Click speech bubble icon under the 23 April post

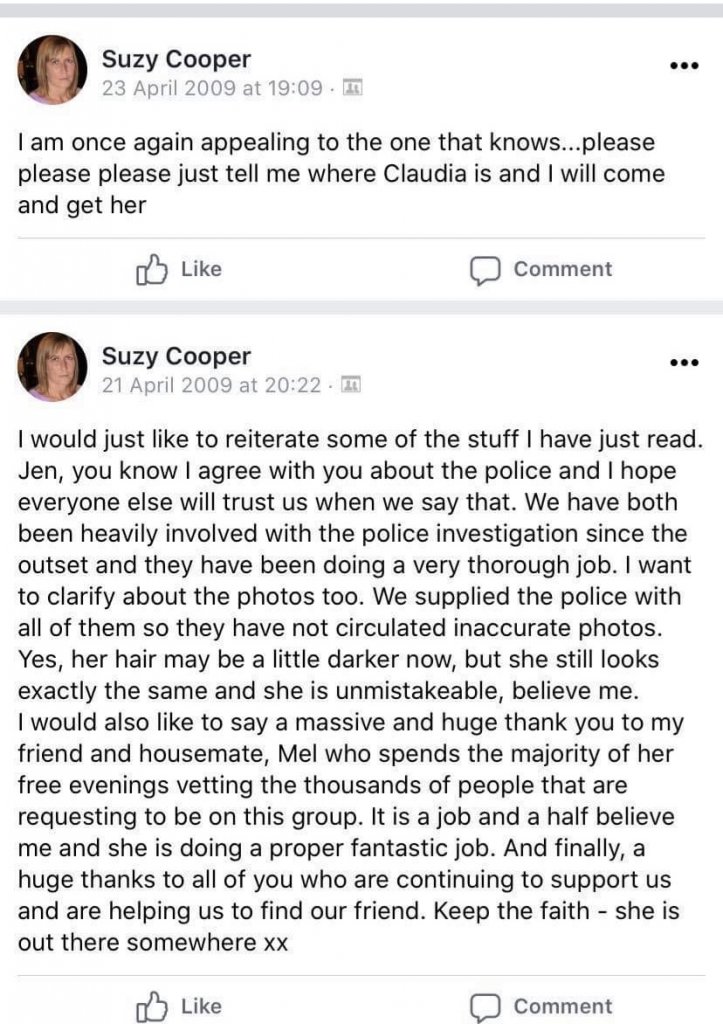pyautogui.click(x=485, y=271)
